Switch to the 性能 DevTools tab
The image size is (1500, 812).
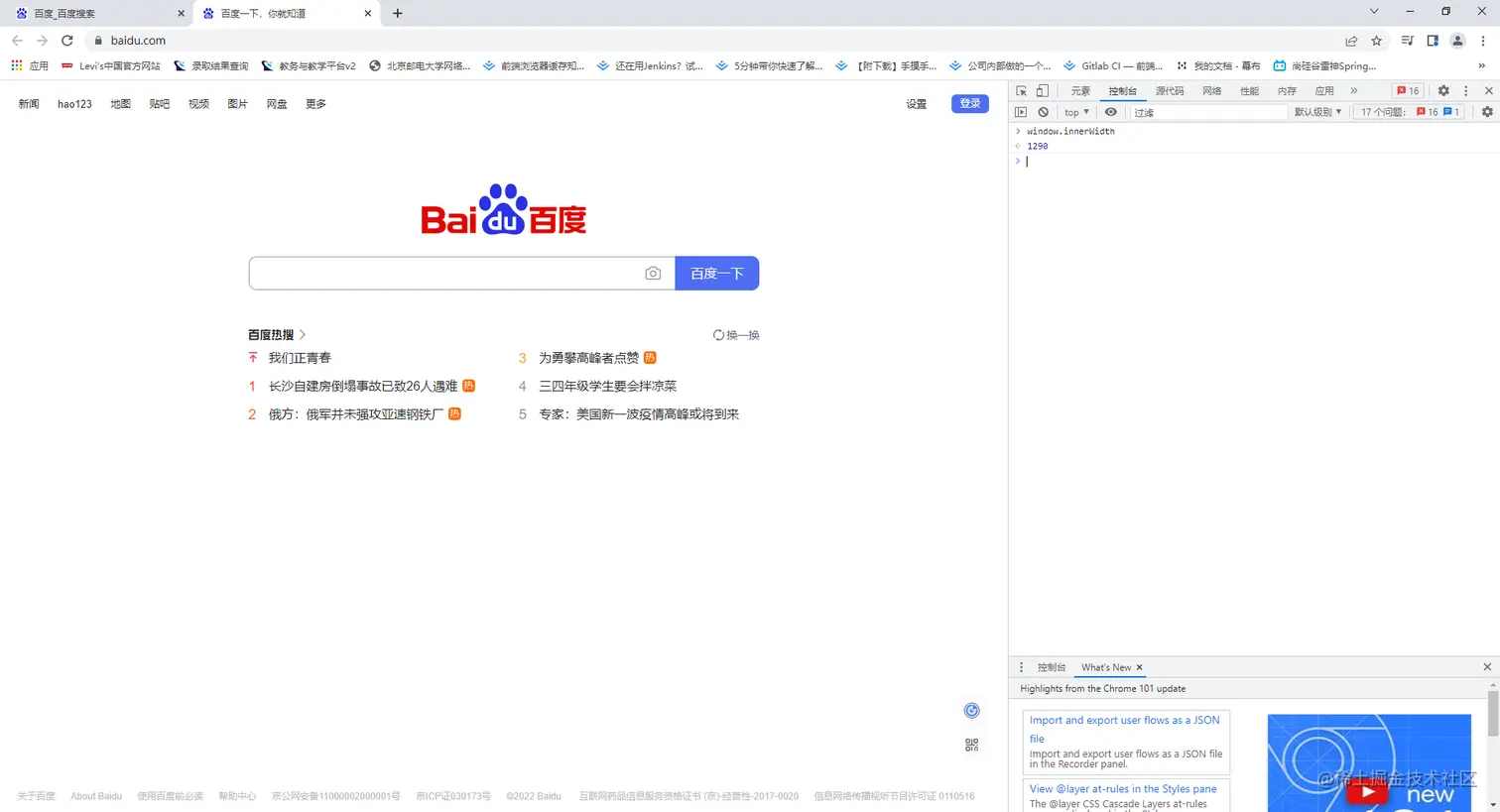click(1249, 90)
